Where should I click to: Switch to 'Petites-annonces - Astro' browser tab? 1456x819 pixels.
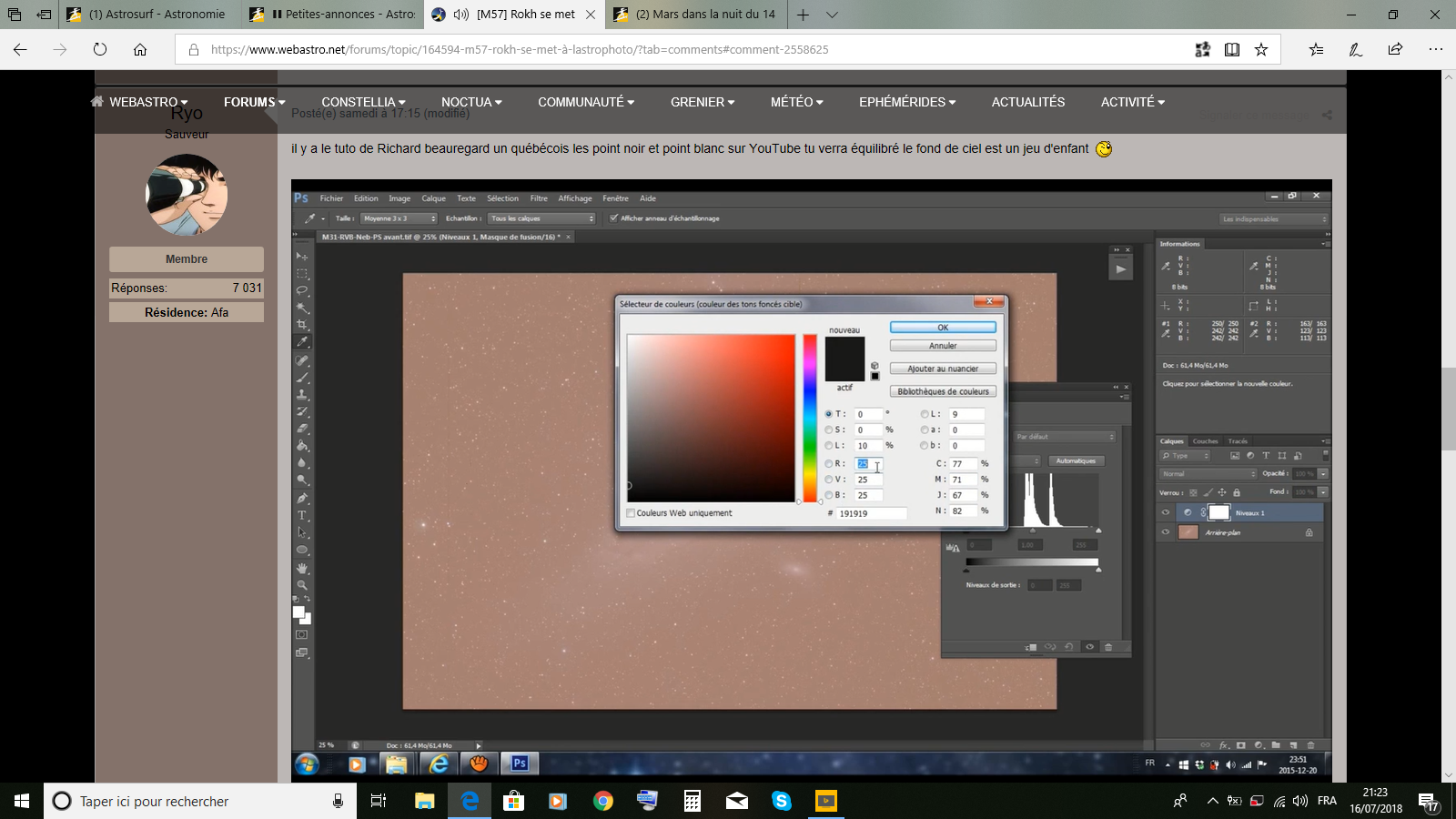coord(333,15)
